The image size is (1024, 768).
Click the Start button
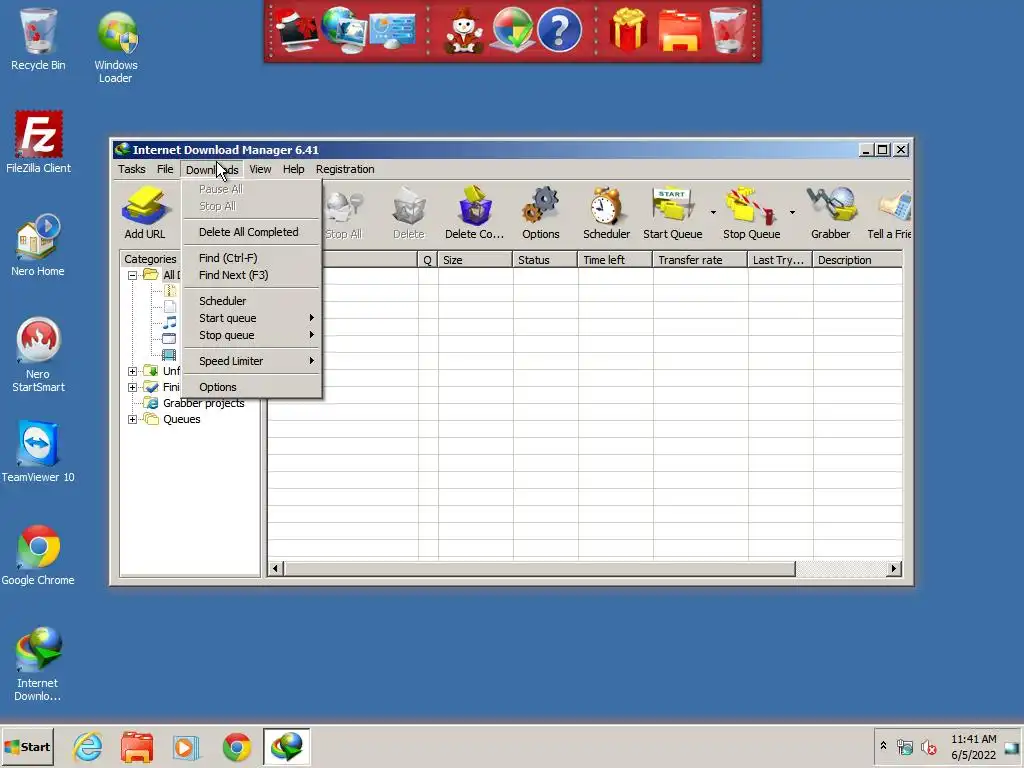click(x=27, y=747)
